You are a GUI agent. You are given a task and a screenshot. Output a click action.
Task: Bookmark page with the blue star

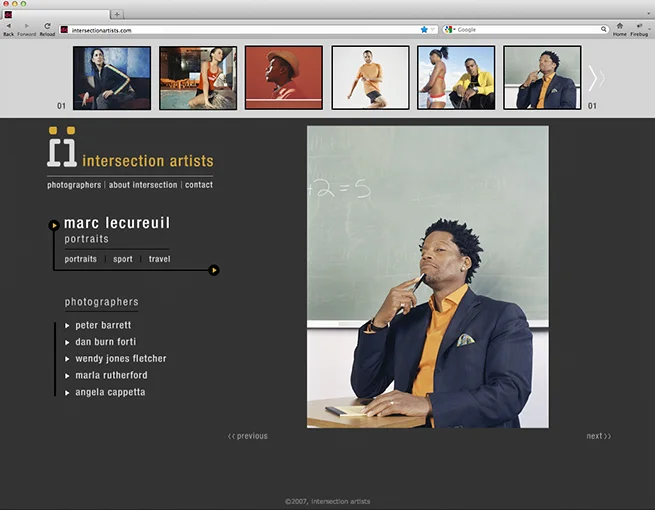(x=424, y=30)
